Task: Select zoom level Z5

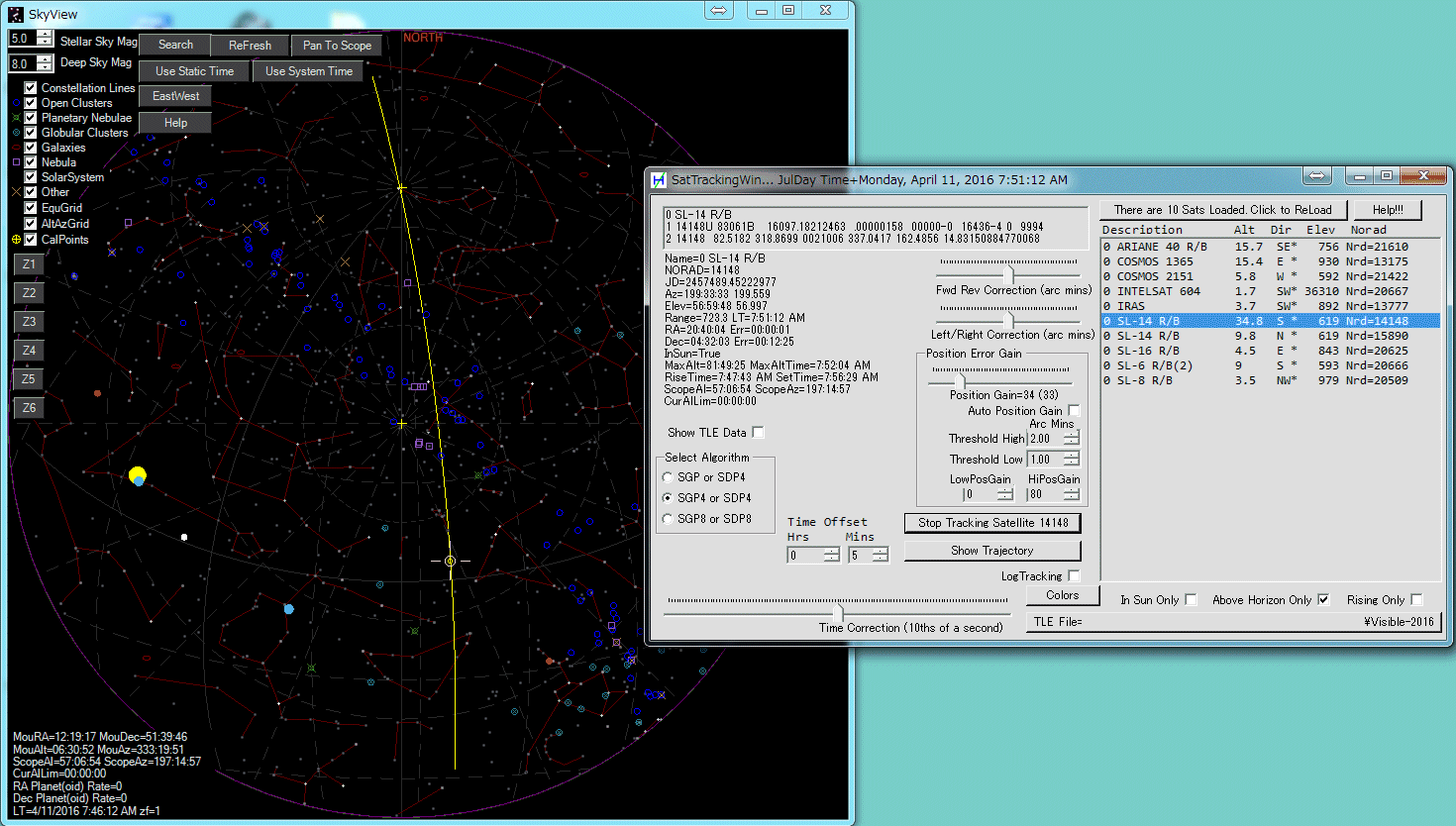Action: 29,379
